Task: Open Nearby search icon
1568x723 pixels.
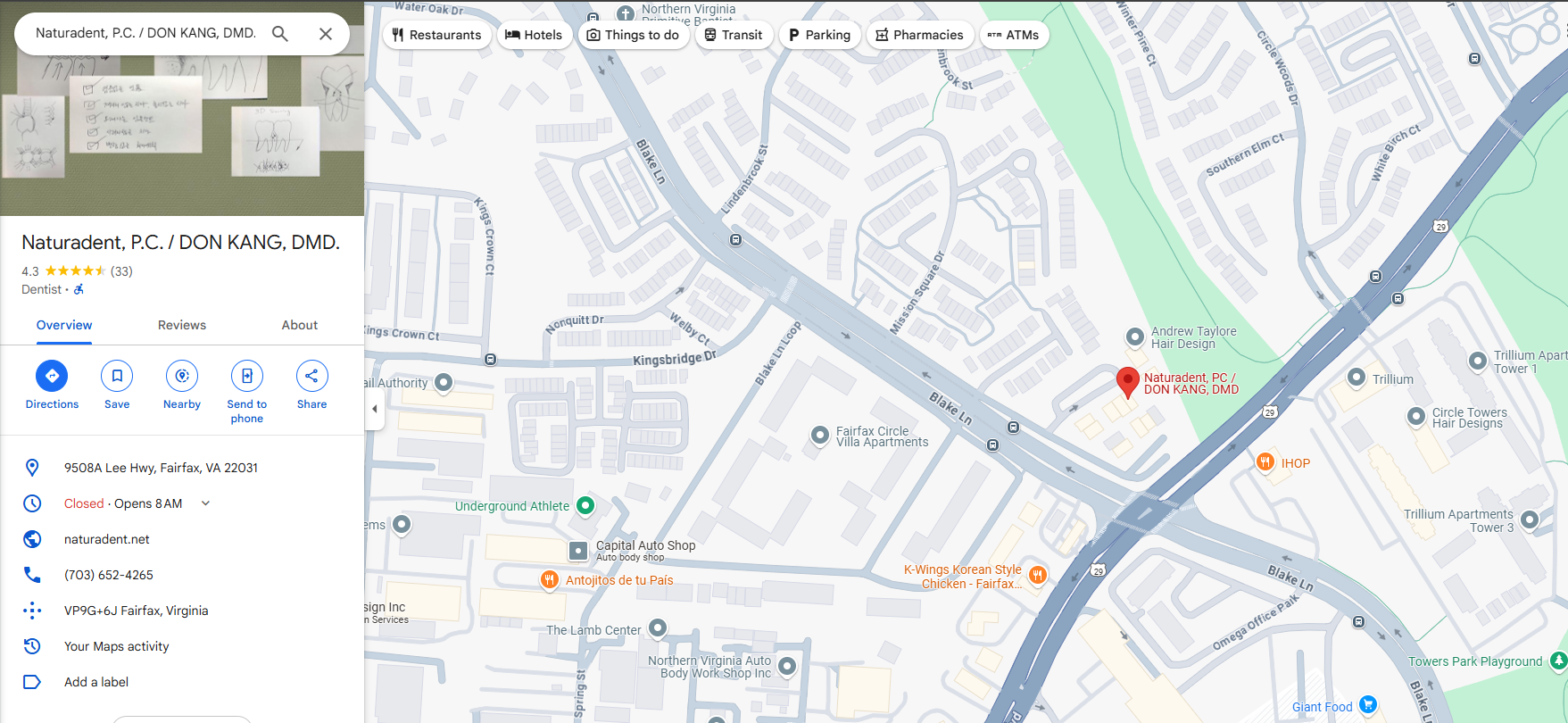Action: [182, 376]
